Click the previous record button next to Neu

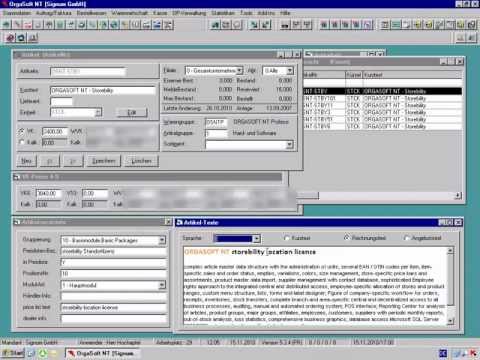pyautogui.click(x=50, y=161)
